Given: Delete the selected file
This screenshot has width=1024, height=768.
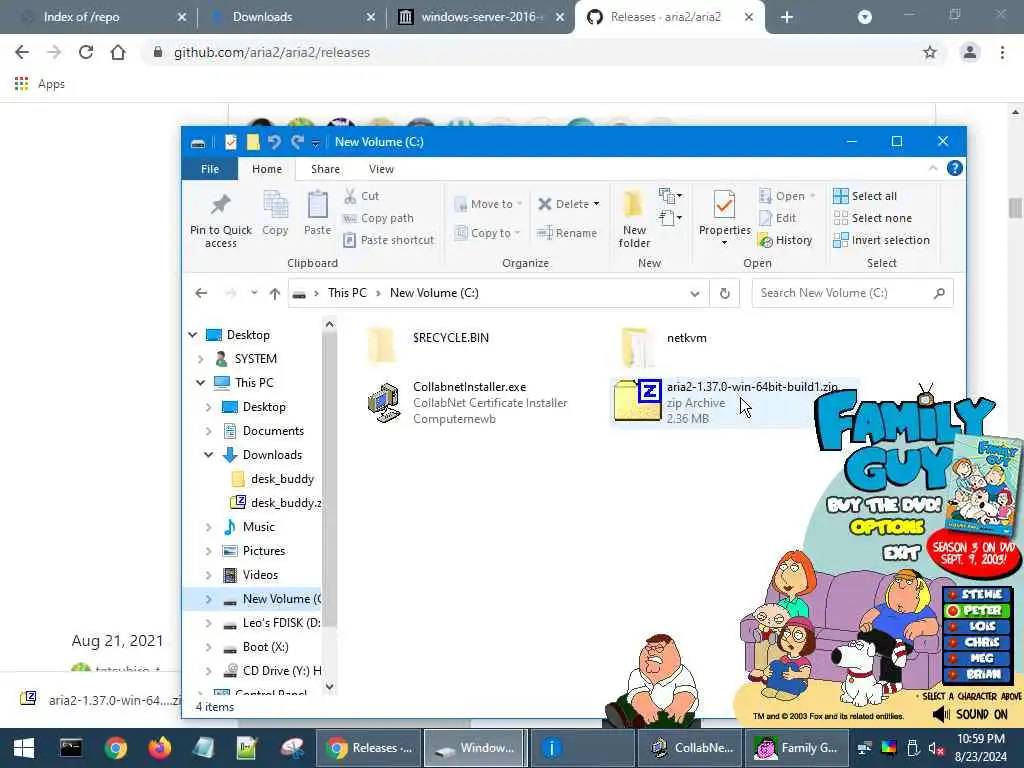Looking at the screenshot, I should [x=563, y=204].
